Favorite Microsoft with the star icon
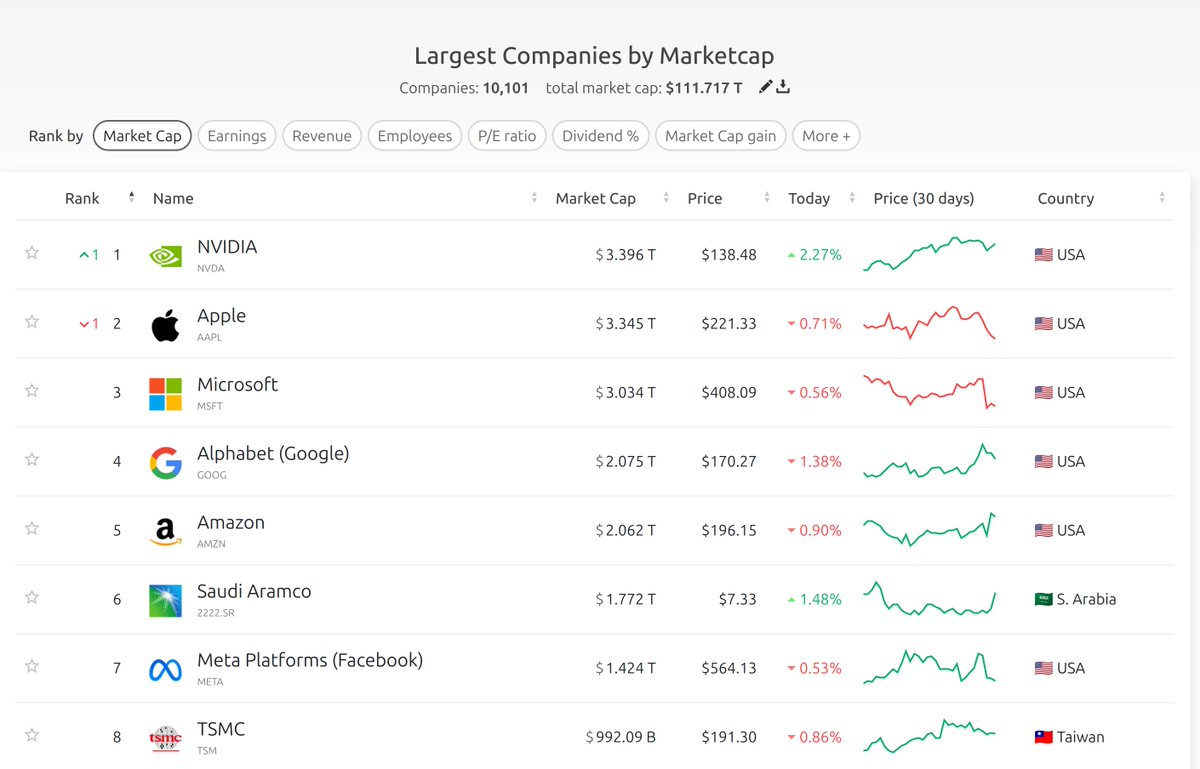1200x769 pixels. click(x=32, y=391)
